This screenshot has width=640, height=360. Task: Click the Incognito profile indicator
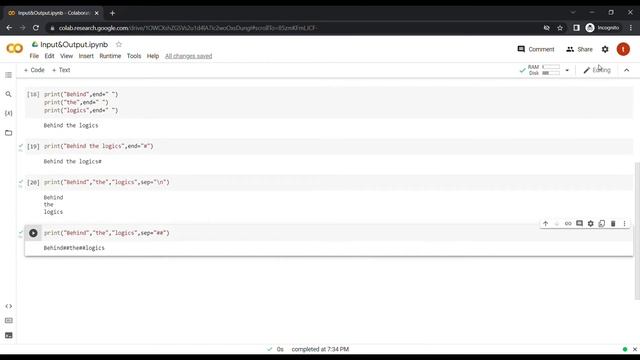tap(602, 28)
